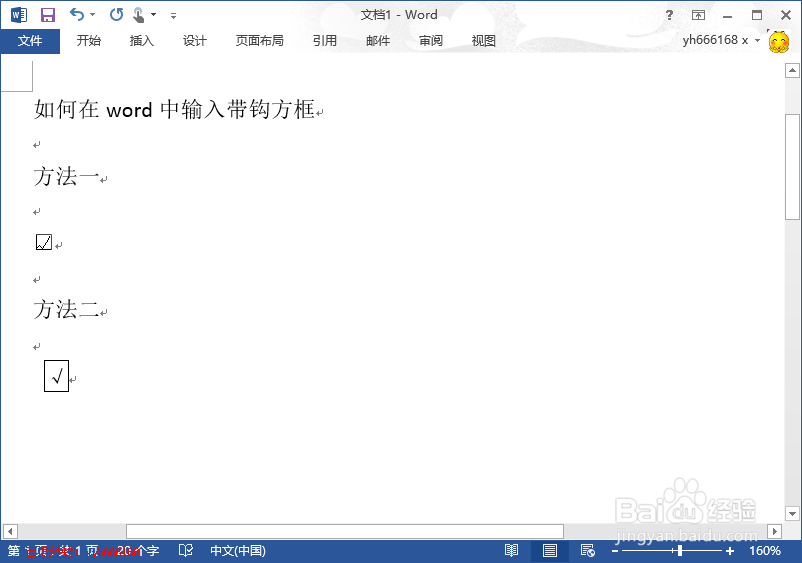Switch to Read Mode view icon
The width and height of the screenshot is (802, 563).
[511, 551]
